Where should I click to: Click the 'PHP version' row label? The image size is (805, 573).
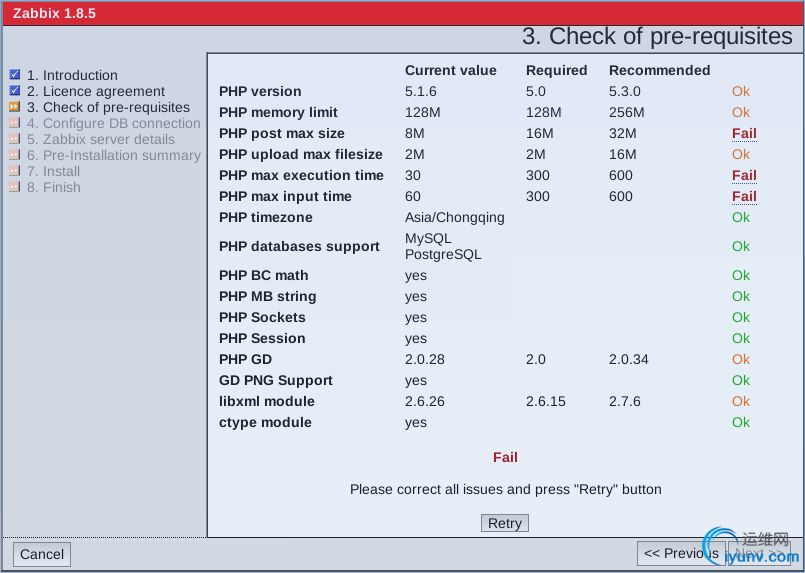pyautogui.click(x=260, y=91)
